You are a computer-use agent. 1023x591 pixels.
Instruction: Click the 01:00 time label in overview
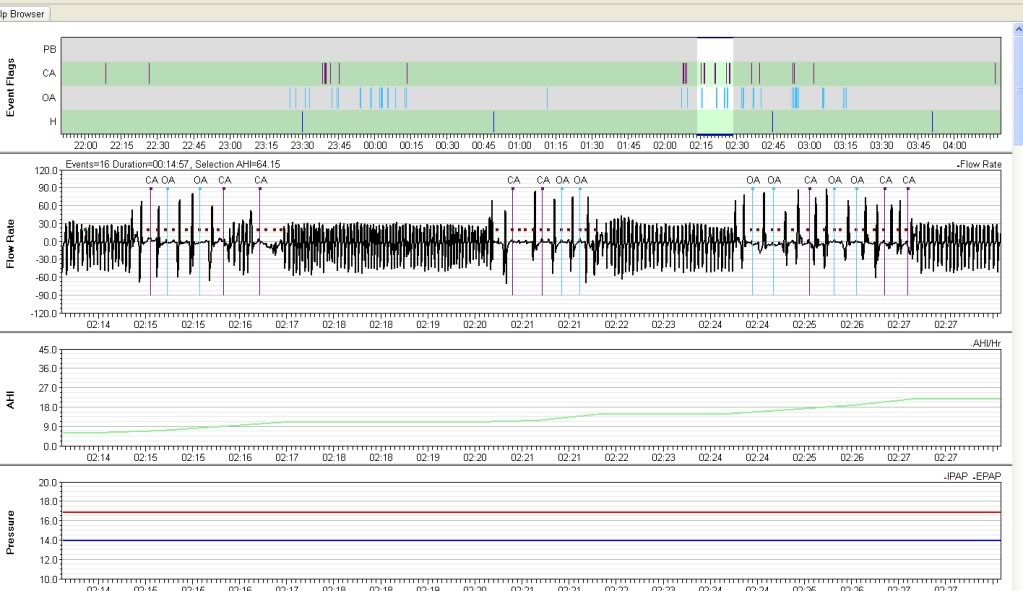click(x=519, y=145)
